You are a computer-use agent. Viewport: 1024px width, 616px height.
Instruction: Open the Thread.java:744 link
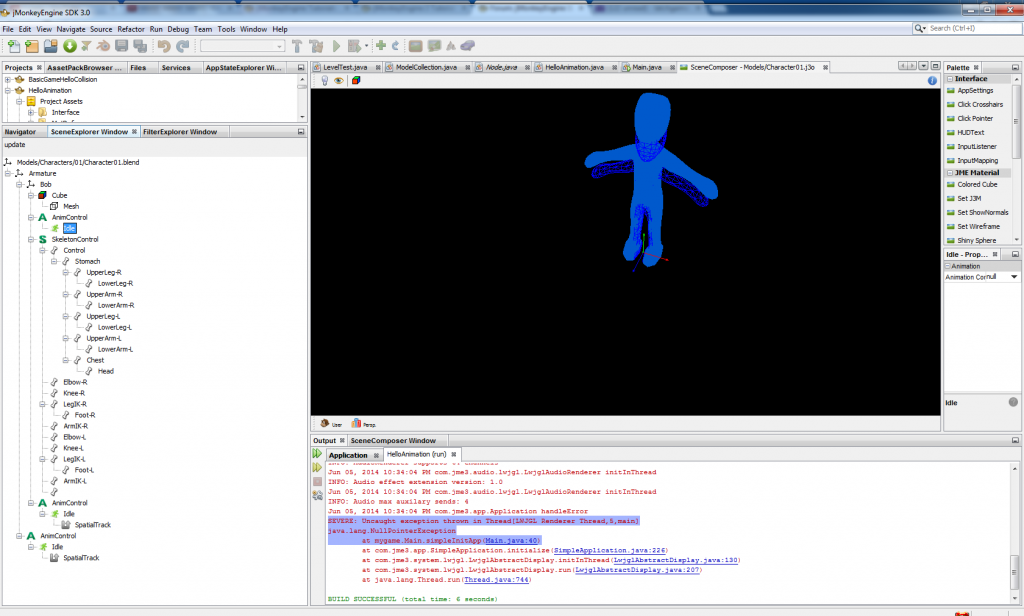coord(496,580)
